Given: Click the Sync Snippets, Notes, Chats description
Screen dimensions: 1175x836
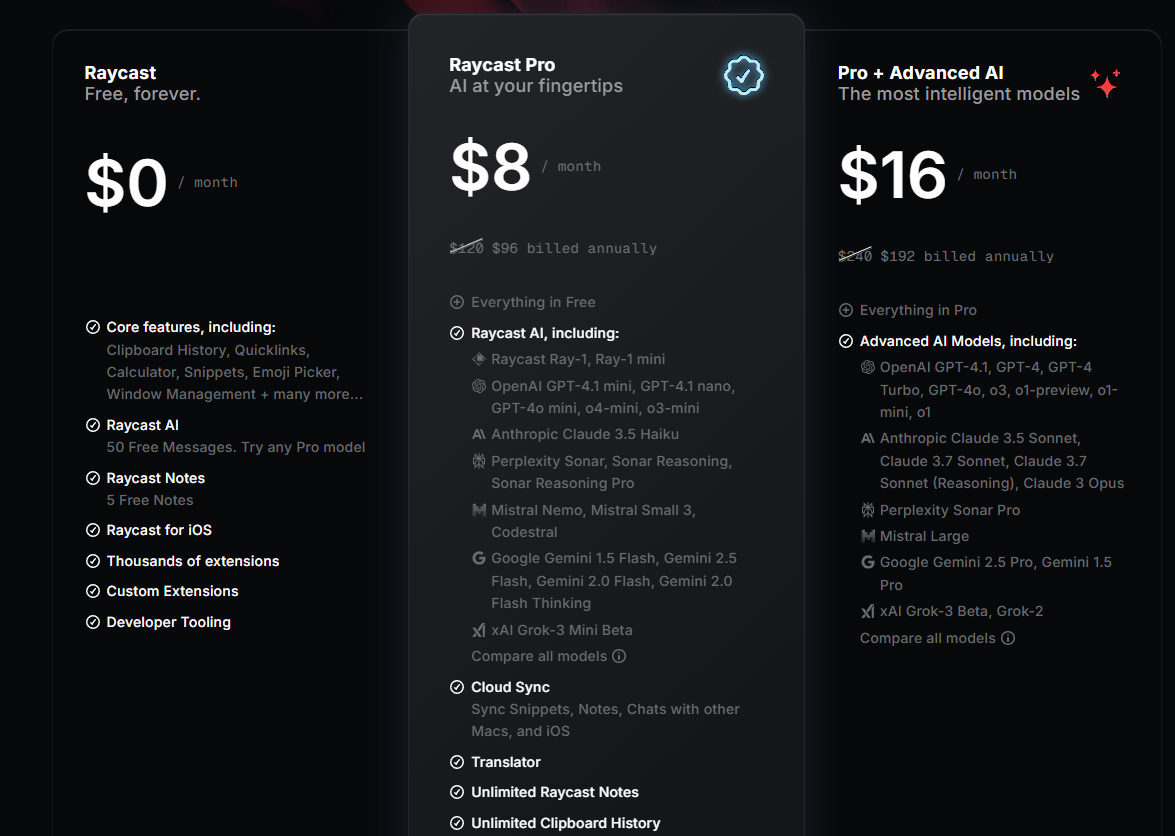Looking at the screenshot, I should (x=605, y=720).
